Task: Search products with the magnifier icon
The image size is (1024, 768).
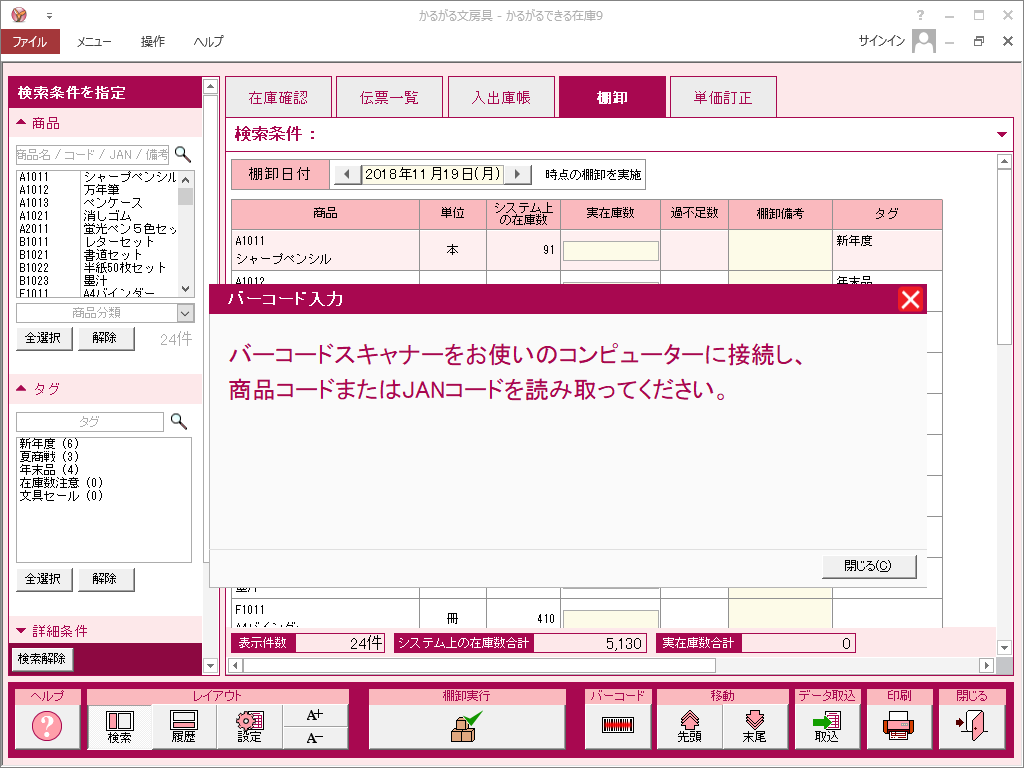Action: click(x=183, y=155)
